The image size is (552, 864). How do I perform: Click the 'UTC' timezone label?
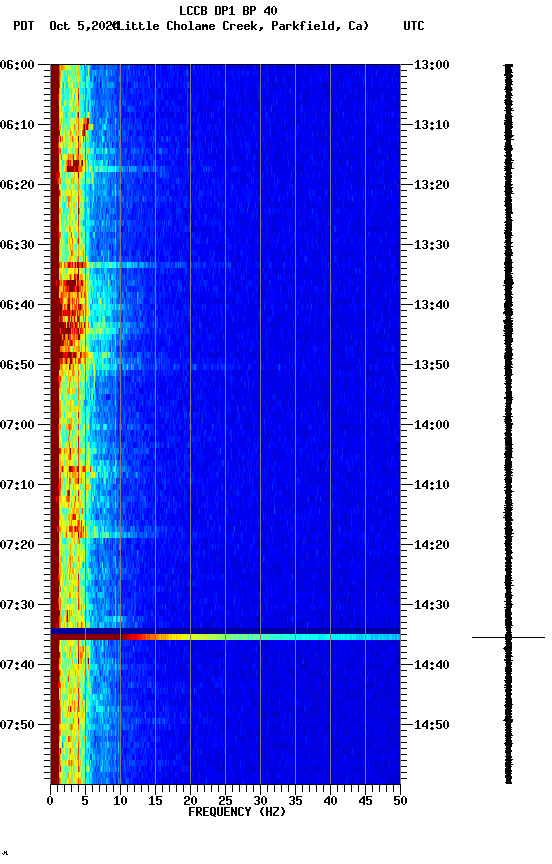pos(414,26)
